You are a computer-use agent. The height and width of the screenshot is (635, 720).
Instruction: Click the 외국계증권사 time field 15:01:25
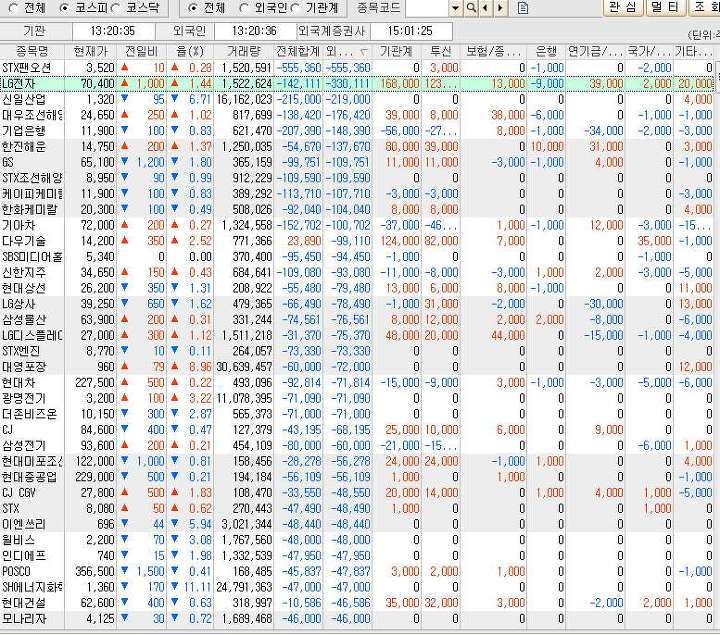[x=410, y=31]
